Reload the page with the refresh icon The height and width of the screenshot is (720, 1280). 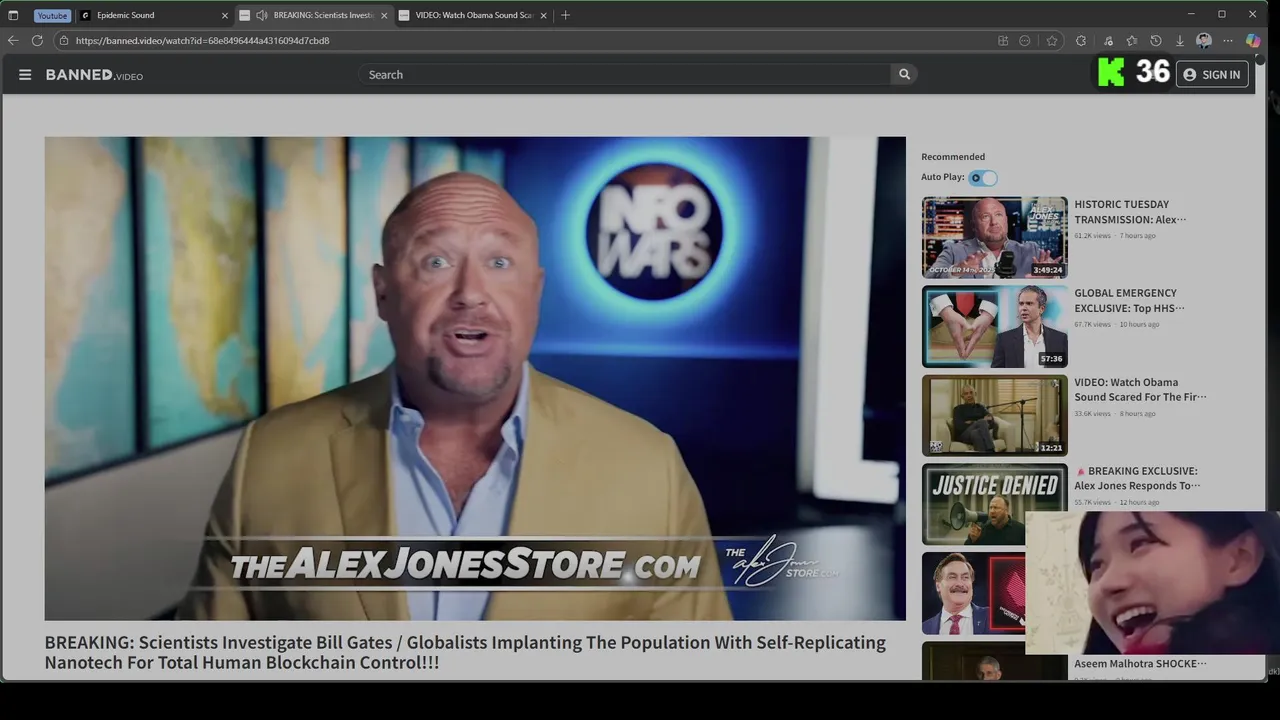pyautogui.click(x=37, y=40)
